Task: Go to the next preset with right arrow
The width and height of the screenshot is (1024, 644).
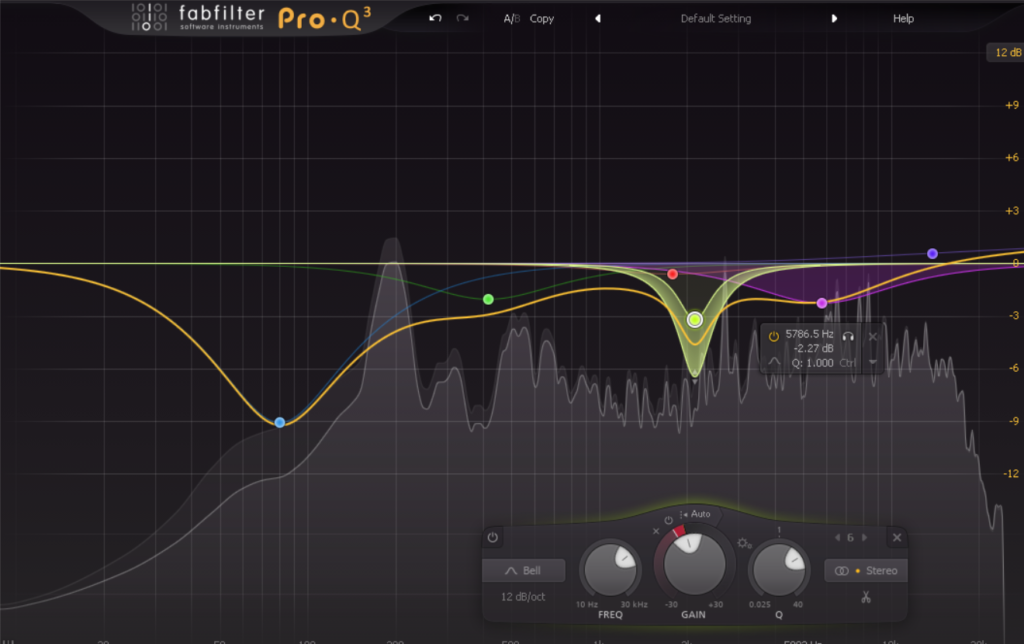Action: coord(834,19)
